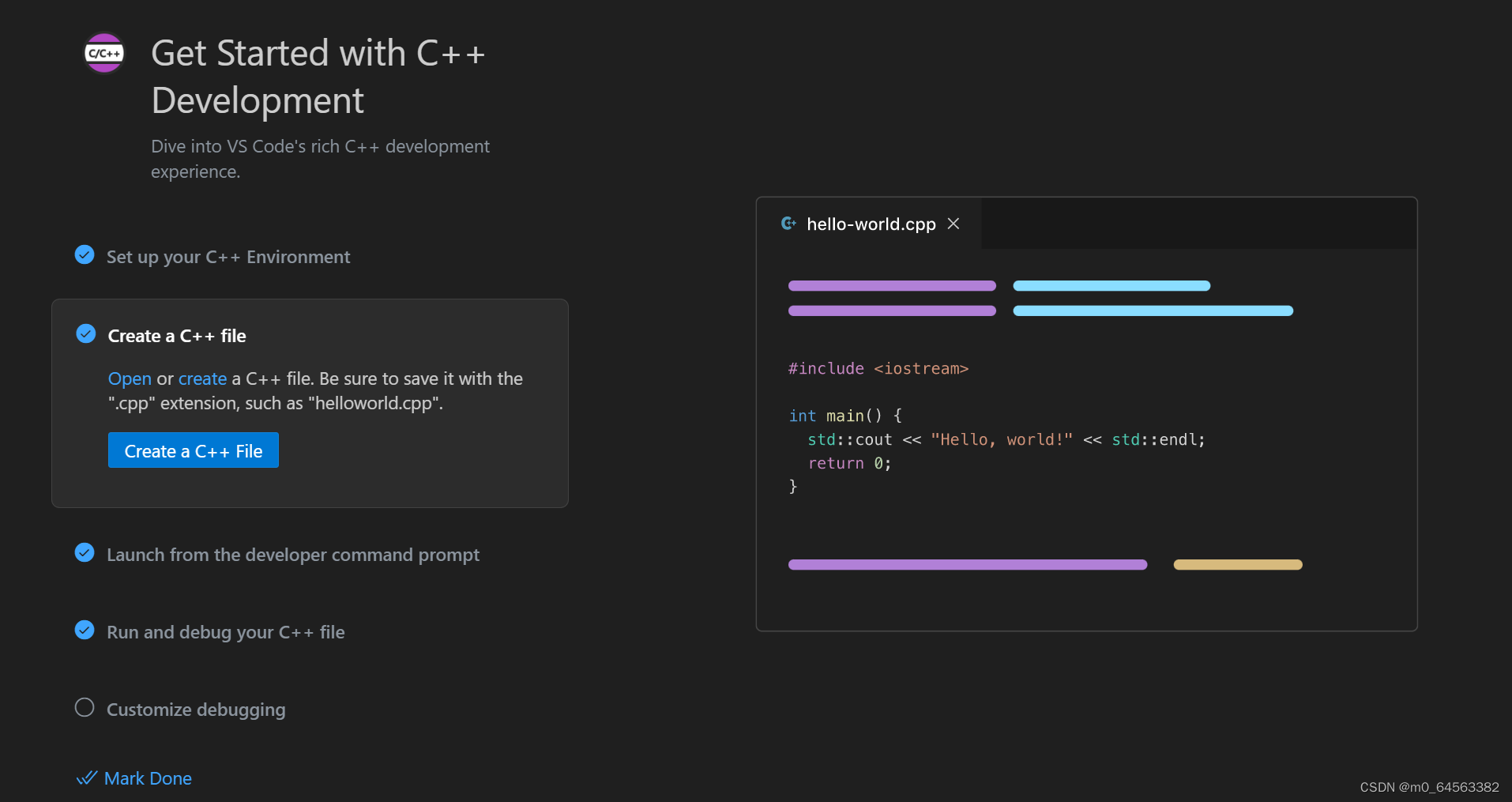Viewport: 1512px width, 802px height.
Task: Toggle completion of the Set up your C++ Environment step
Action: click(x=84, y=254)
